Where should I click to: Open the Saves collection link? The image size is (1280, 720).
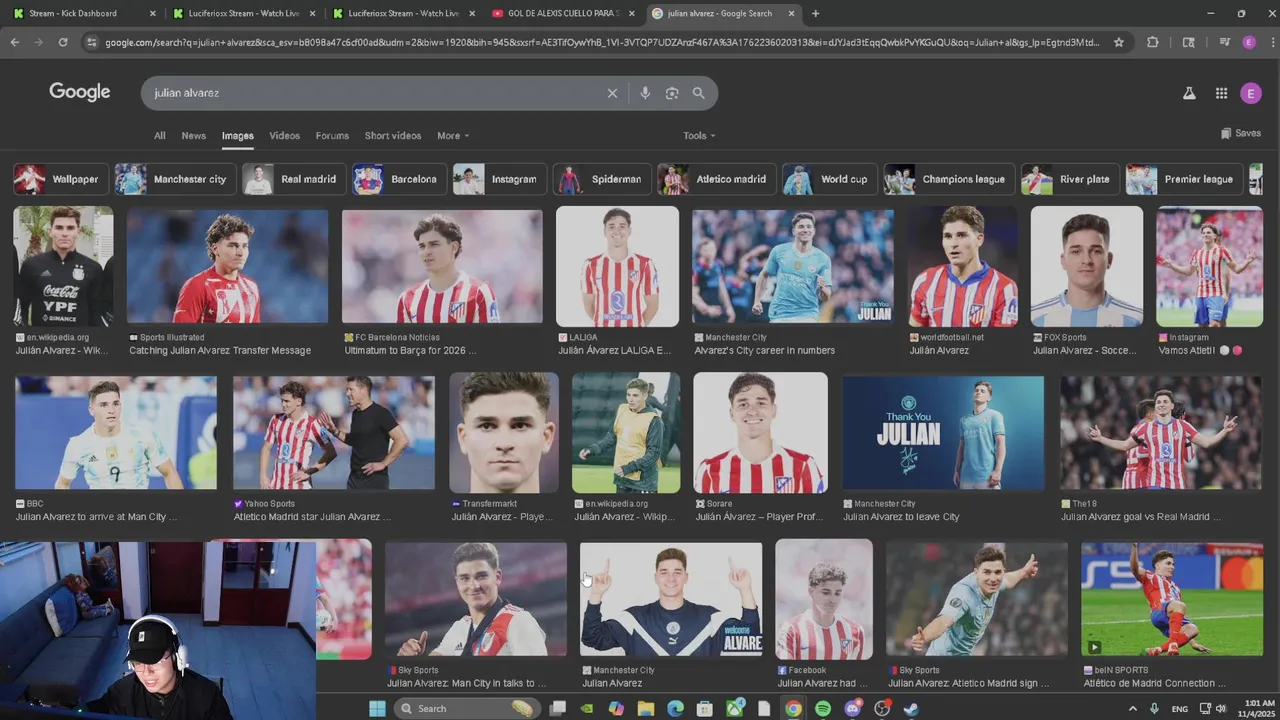(1241, 133)
